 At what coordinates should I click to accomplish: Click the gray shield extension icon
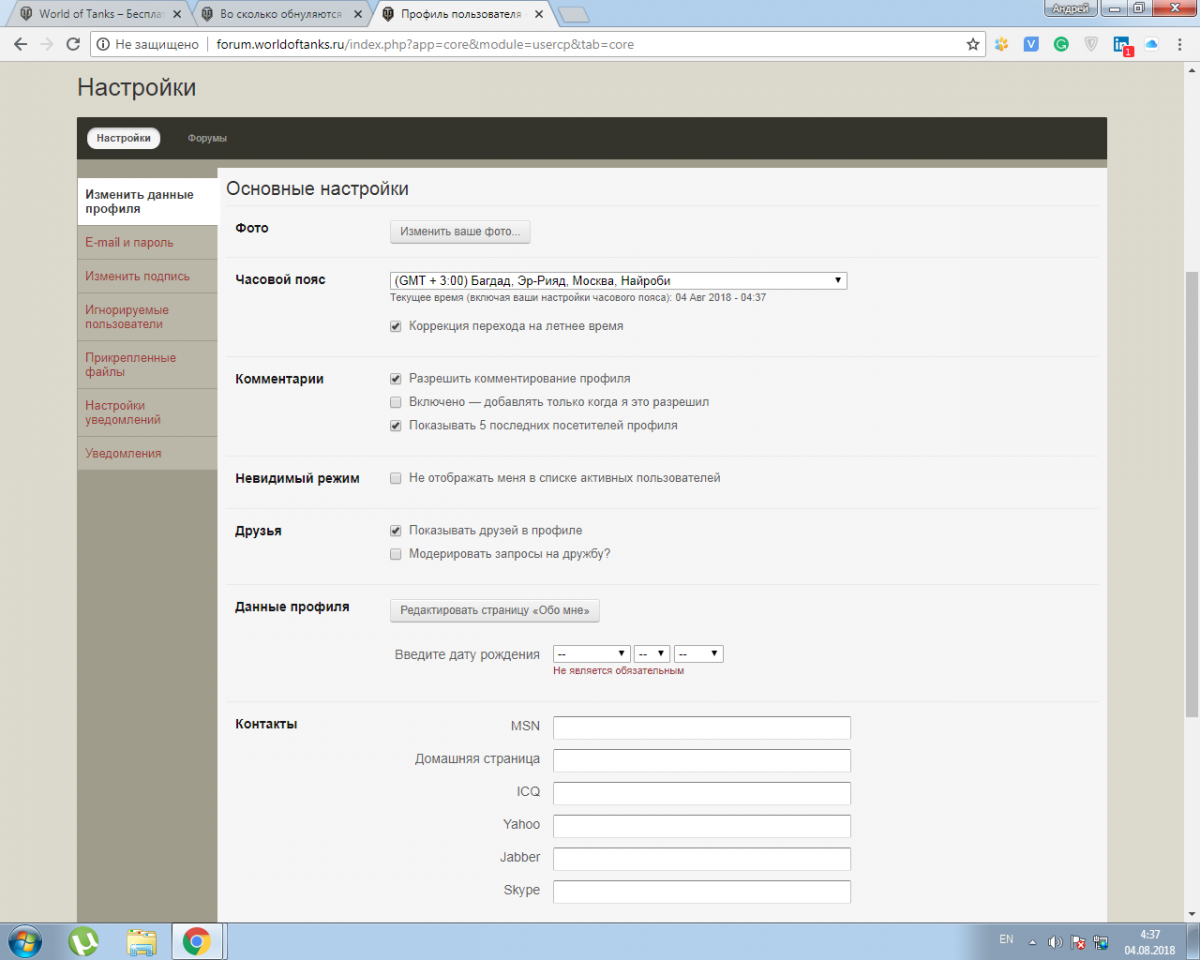tap(1092, 44)
